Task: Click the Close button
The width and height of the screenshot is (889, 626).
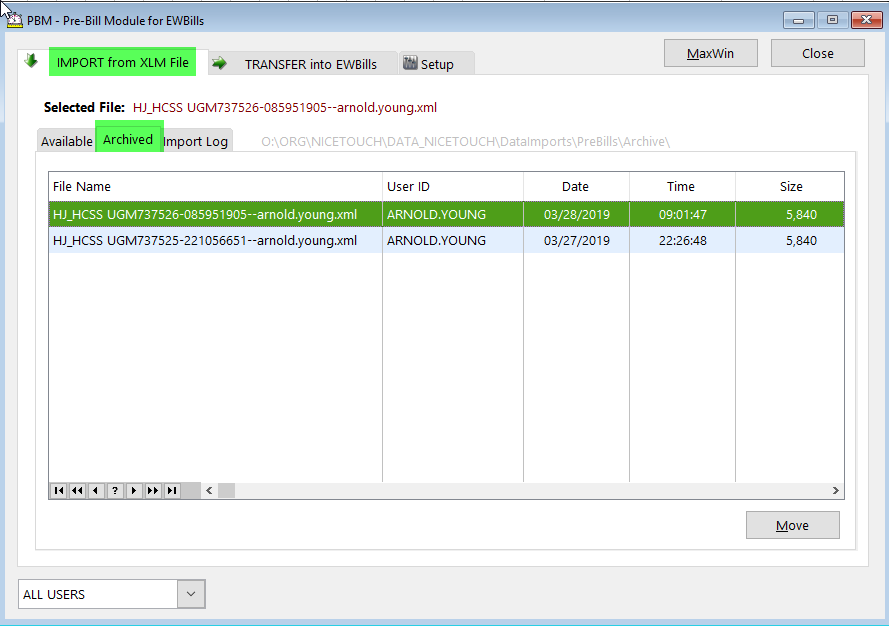Action: click(x=818, y=53)
